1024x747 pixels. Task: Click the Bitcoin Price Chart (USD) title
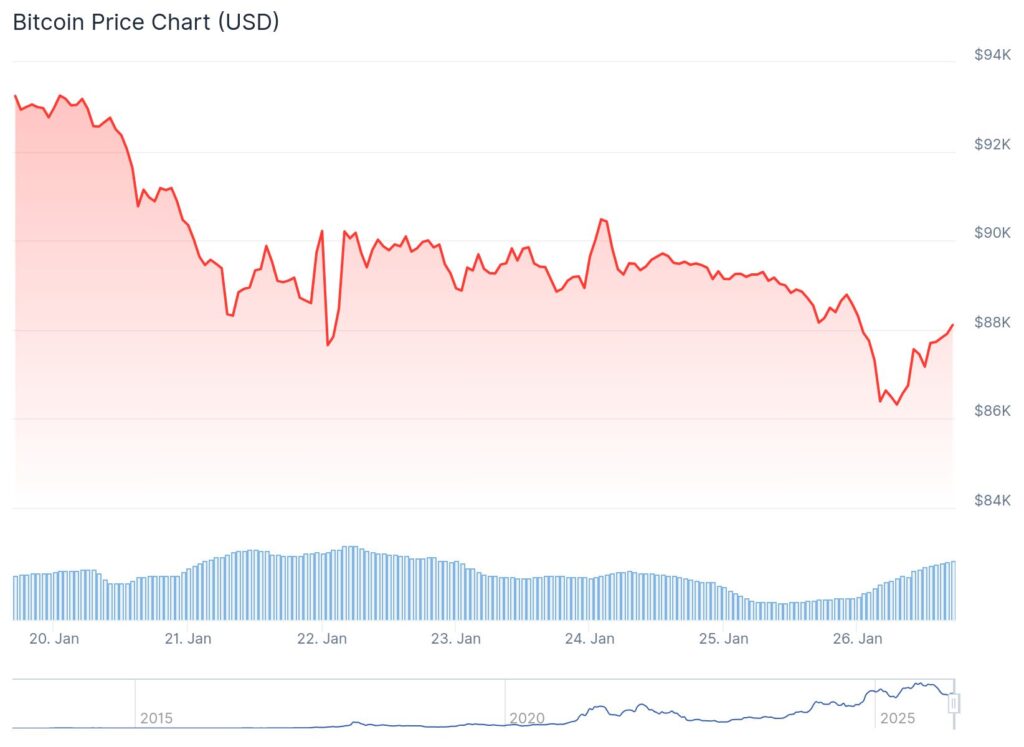pos(146,22)
